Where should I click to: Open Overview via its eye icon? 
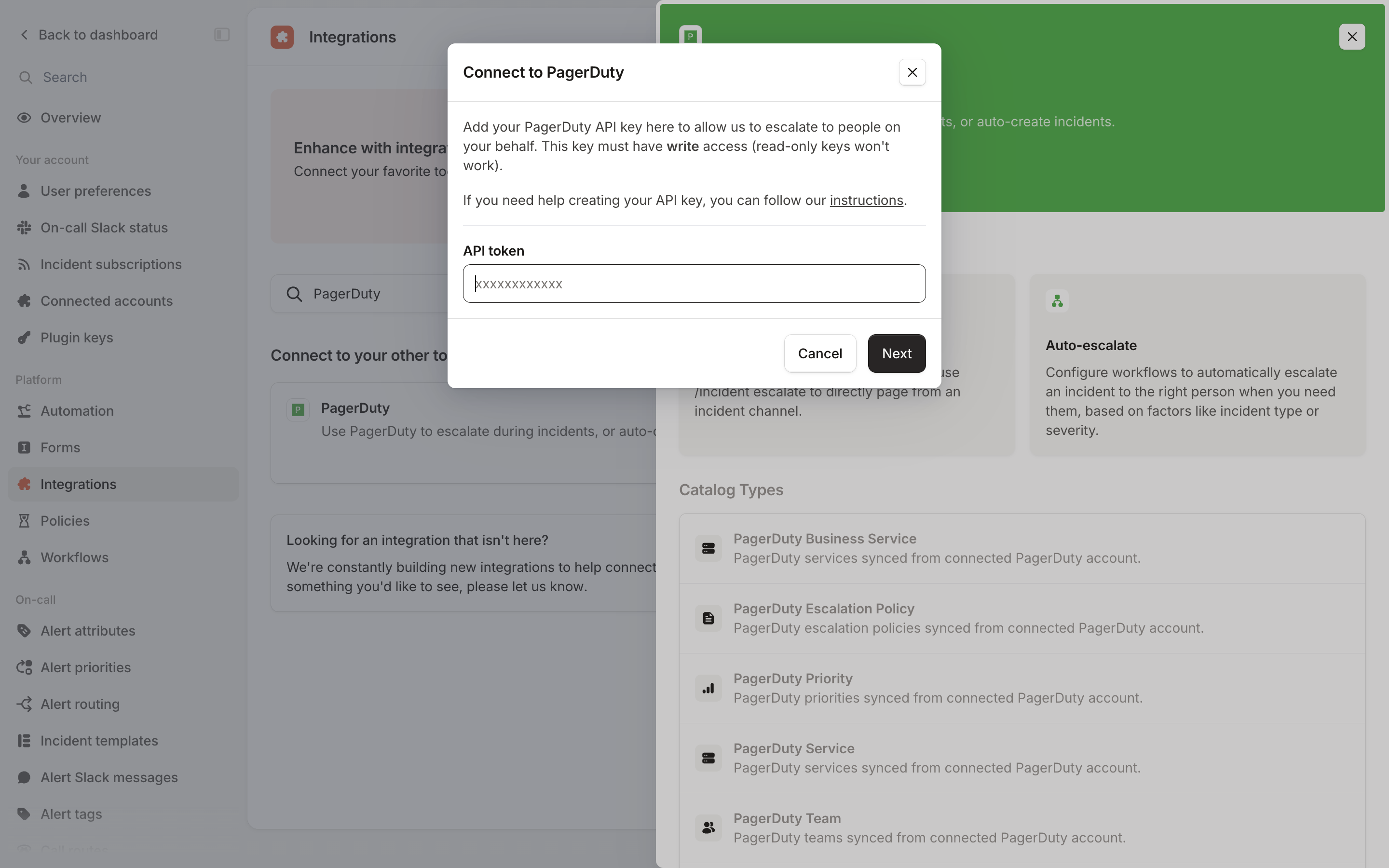coord(24,118)
